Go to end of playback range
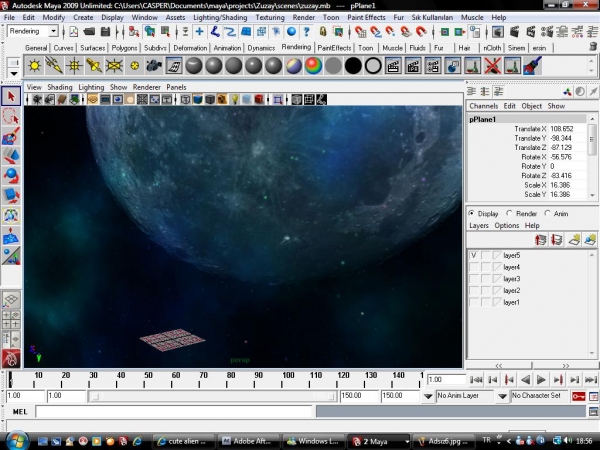 pyautogui.click(x=591, y=380)
